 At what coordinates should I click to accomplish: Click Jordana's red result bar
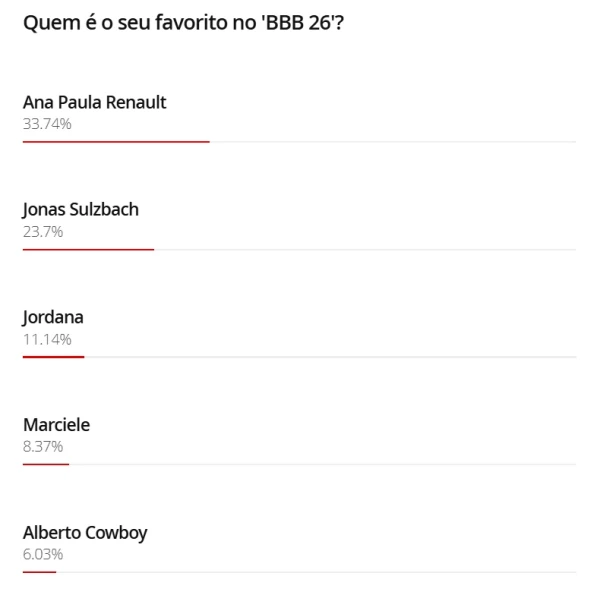(54, 357)
